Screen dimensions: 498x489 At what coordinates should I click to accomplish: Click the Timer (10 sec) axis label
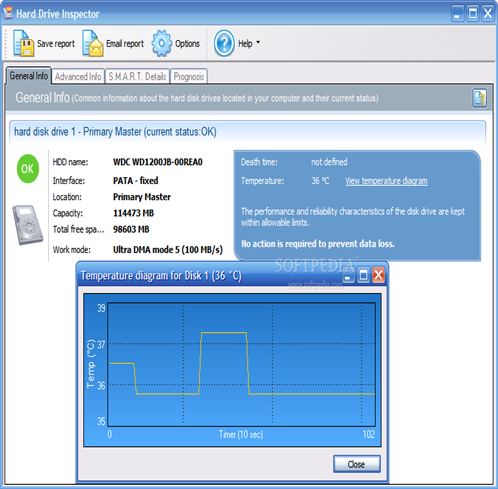241,434
